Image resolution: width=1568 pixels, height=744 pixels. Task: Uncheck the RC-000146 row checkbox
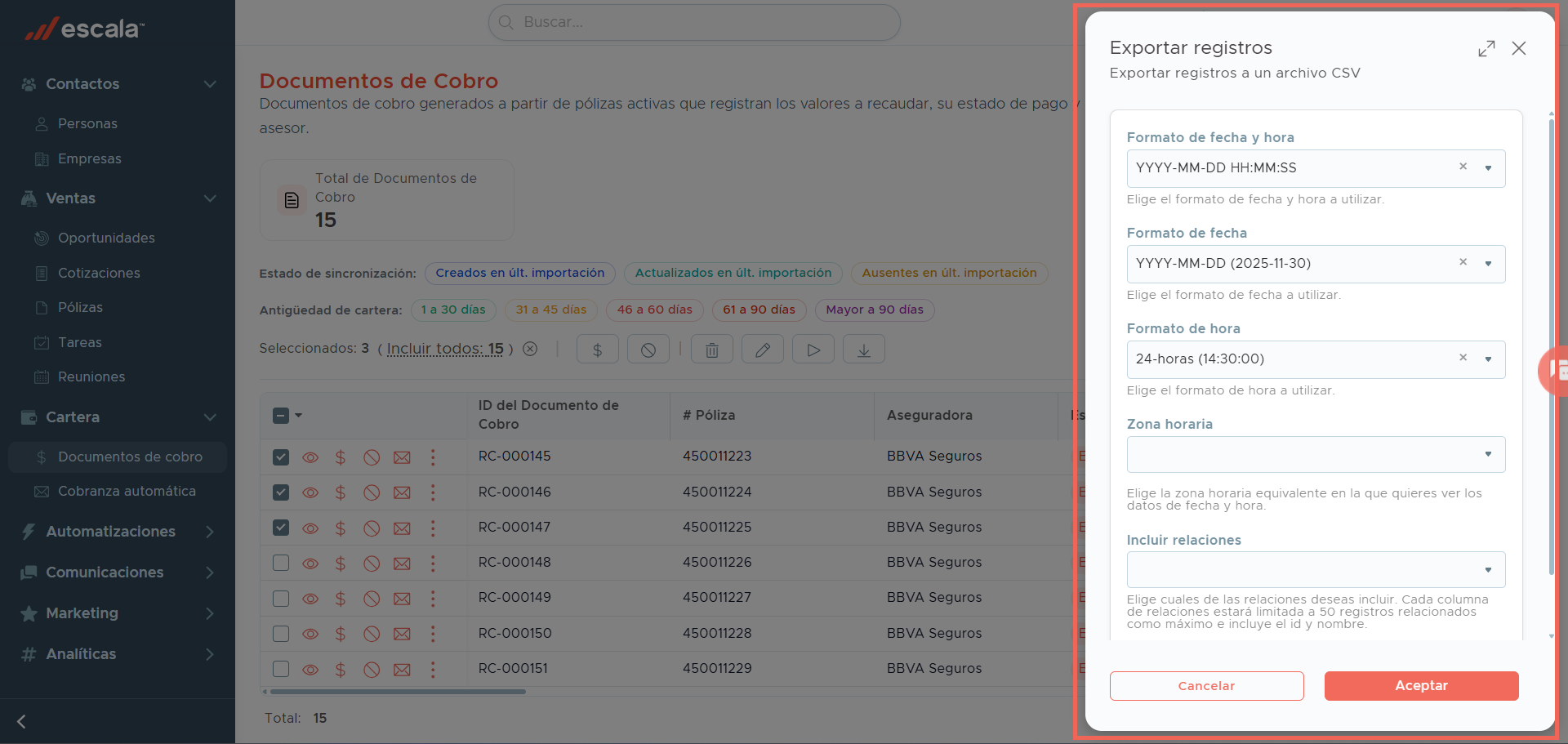(281, 492)
